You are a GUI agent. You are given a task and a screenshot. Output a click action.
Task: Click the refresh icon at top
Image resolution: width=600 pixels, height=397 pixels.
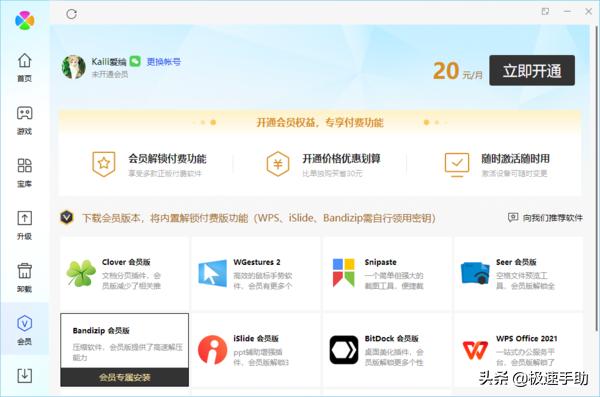pos(72,14)
